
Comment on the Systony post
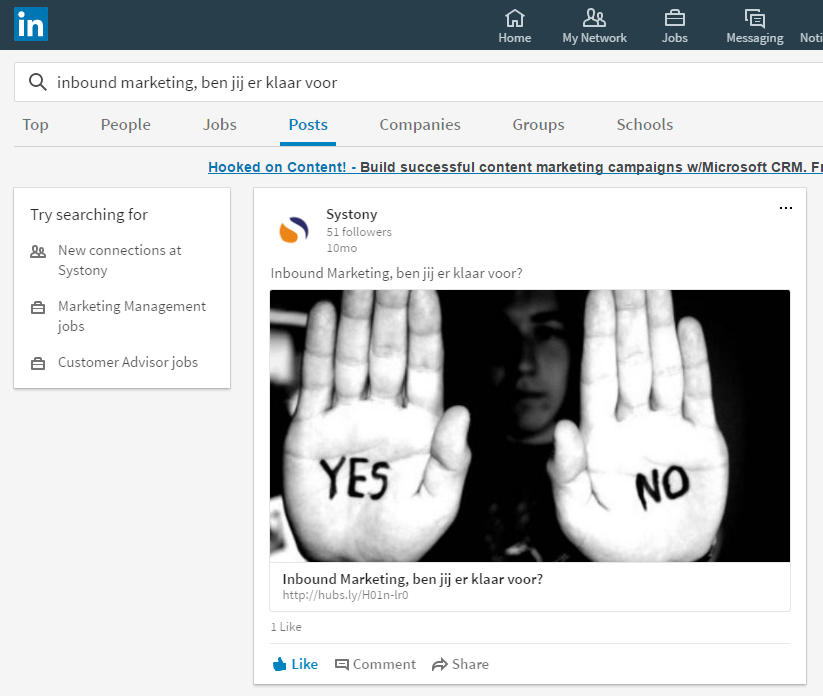pos(375,665)
